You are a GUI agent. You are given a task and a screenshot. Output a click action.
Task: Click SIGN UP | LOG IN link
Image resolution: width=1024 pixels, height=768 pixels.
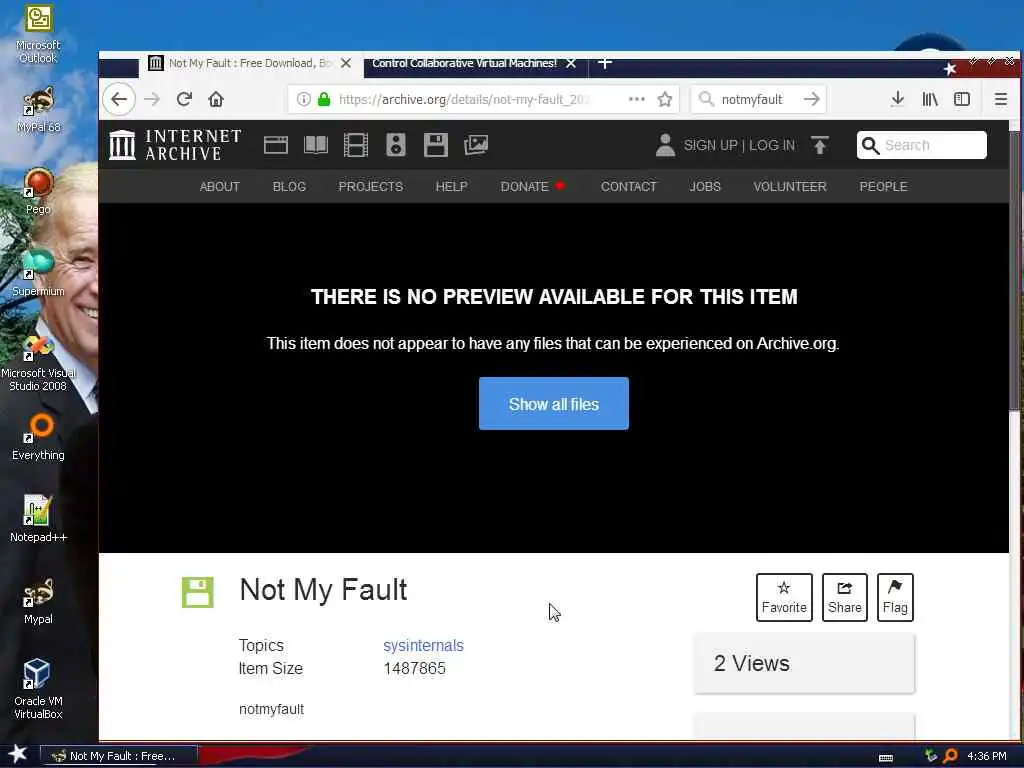(x=739, y=145)
